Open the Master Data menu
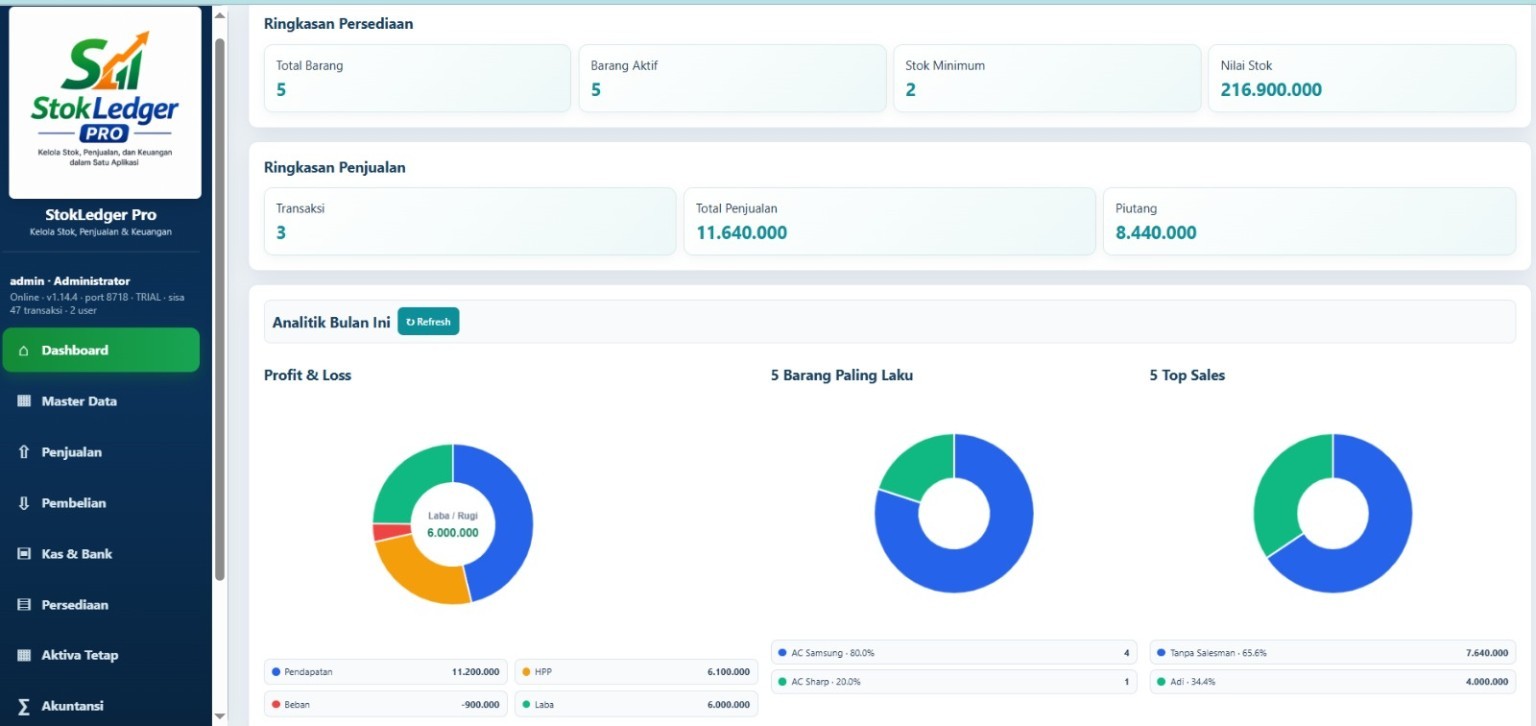Image resolution: width=1536 pixels, height=726 pixels. pos(101,401)
